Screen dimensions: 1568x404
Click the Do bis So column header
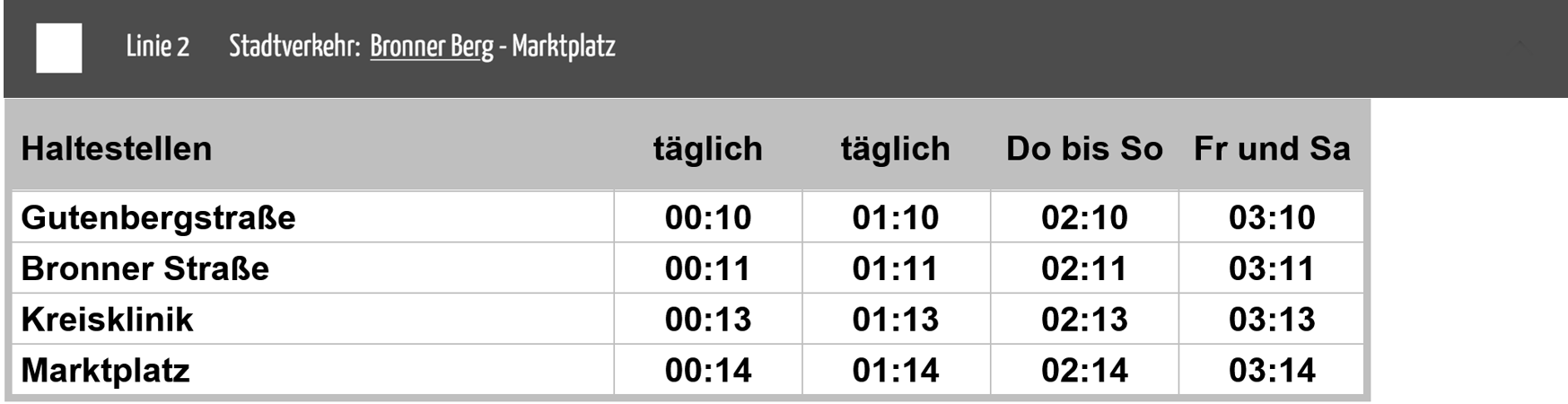(x=1084, y=148)
